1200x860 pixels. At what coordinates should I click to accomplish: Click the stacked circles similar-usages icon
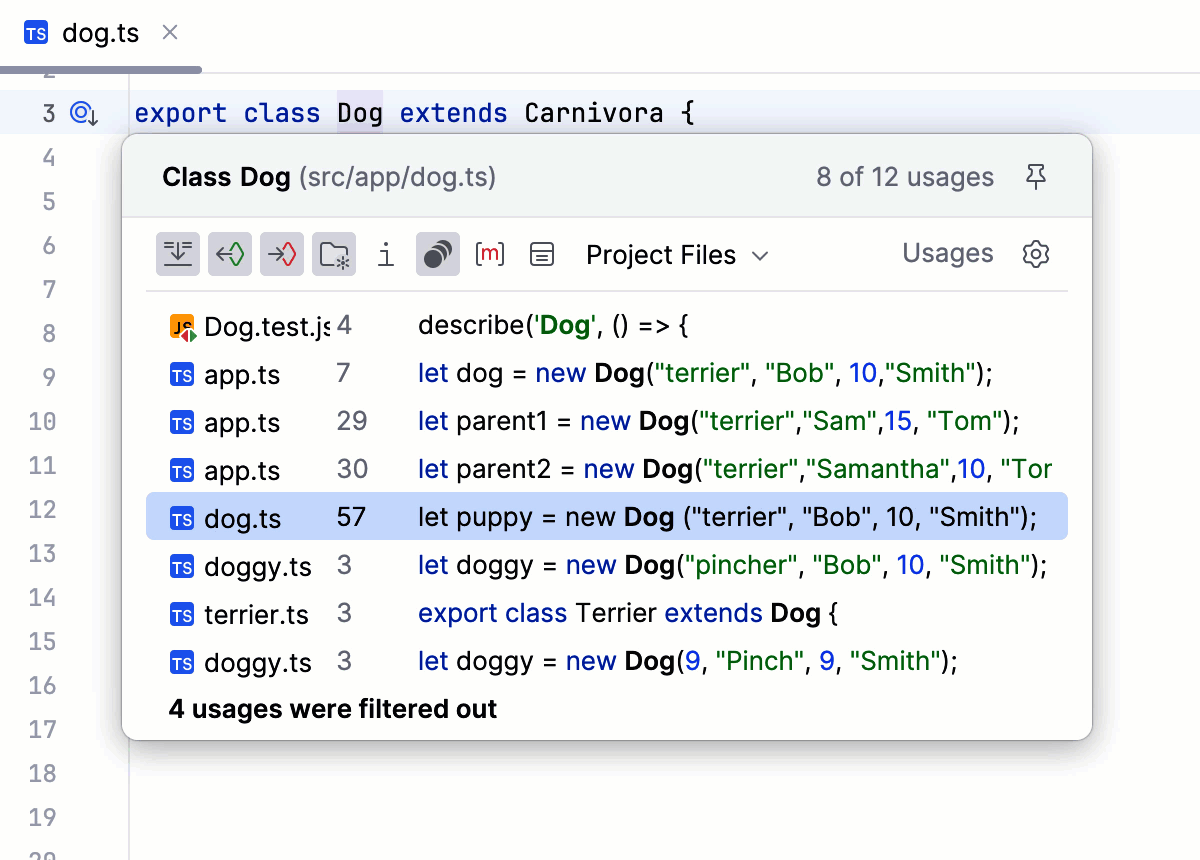[437, 254]
